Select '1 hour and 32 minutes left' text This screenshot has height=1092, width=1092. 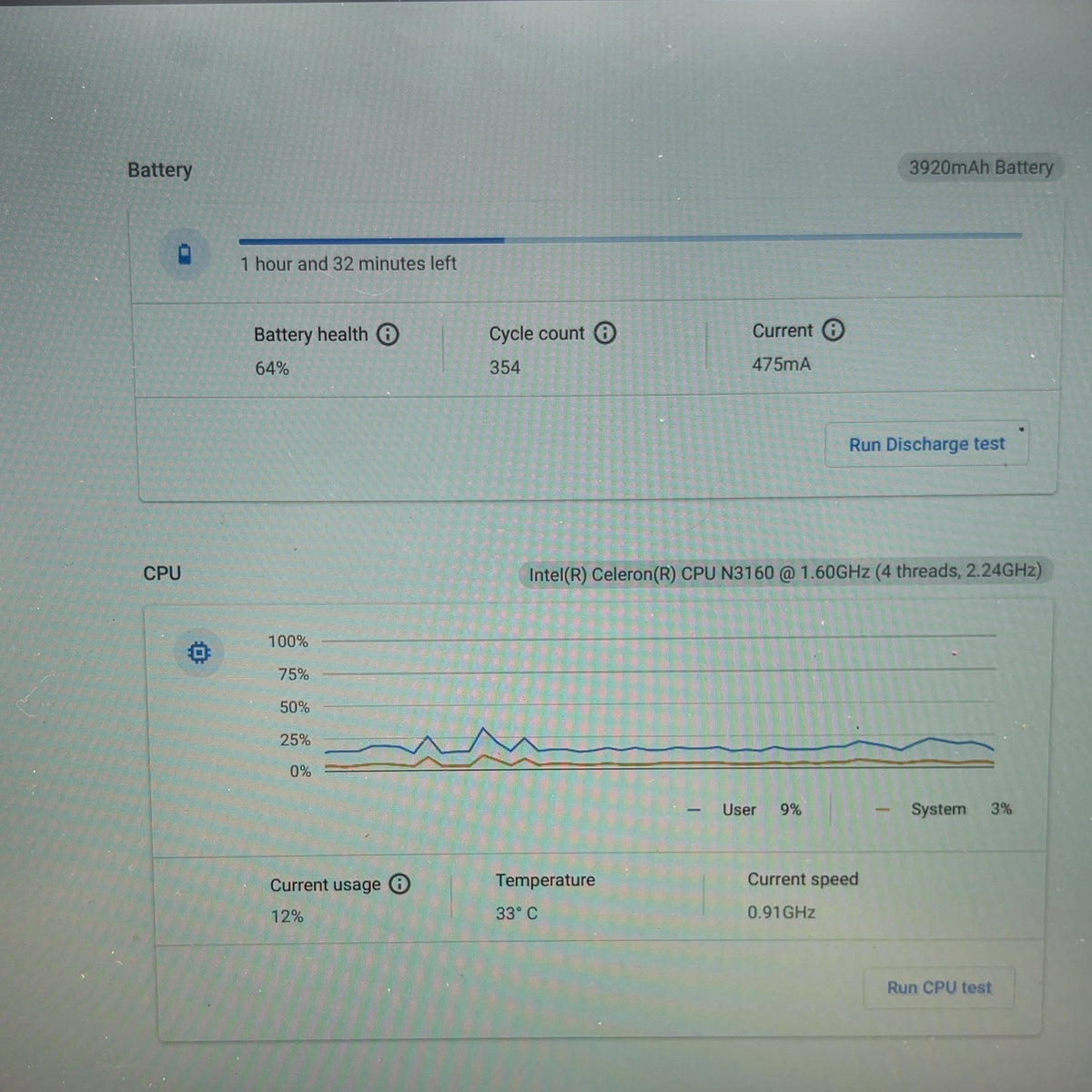[x=349, y=264]
